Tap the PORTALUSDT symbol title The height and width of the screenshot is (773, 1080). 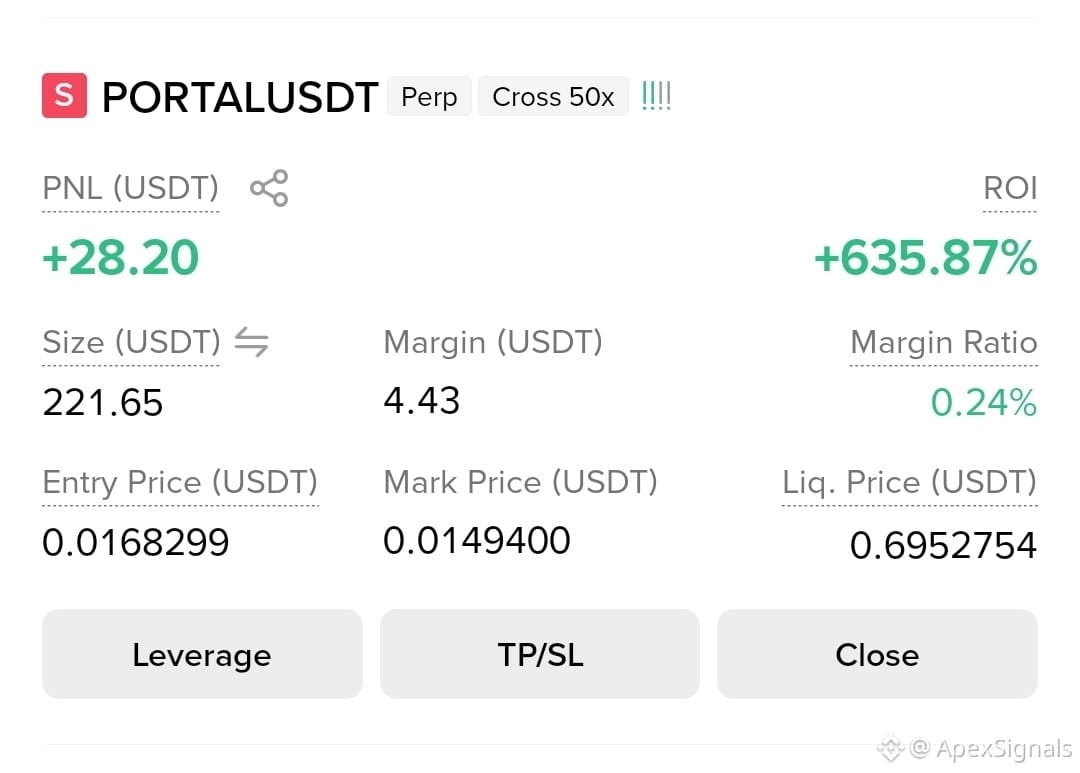click(240, 96)
